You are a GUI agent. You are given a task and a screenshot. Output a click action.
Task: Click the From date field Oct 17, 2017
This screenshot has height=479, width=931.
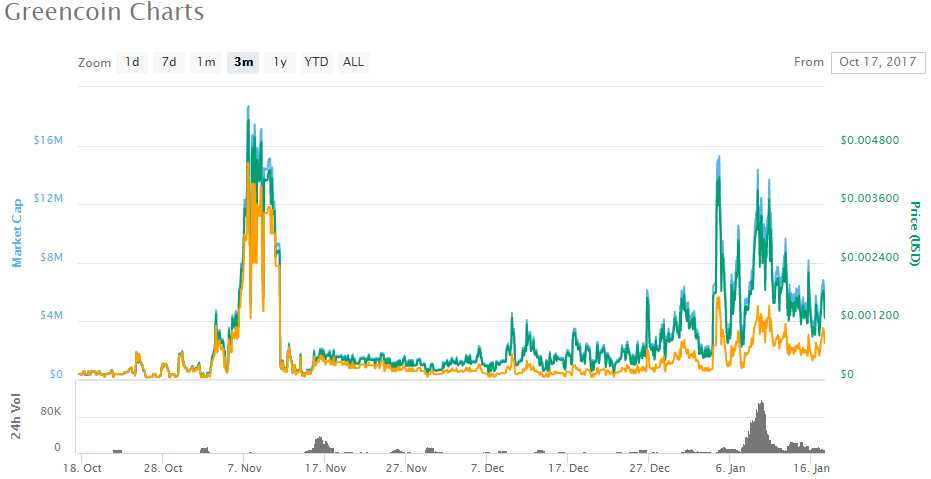point(877,62)
